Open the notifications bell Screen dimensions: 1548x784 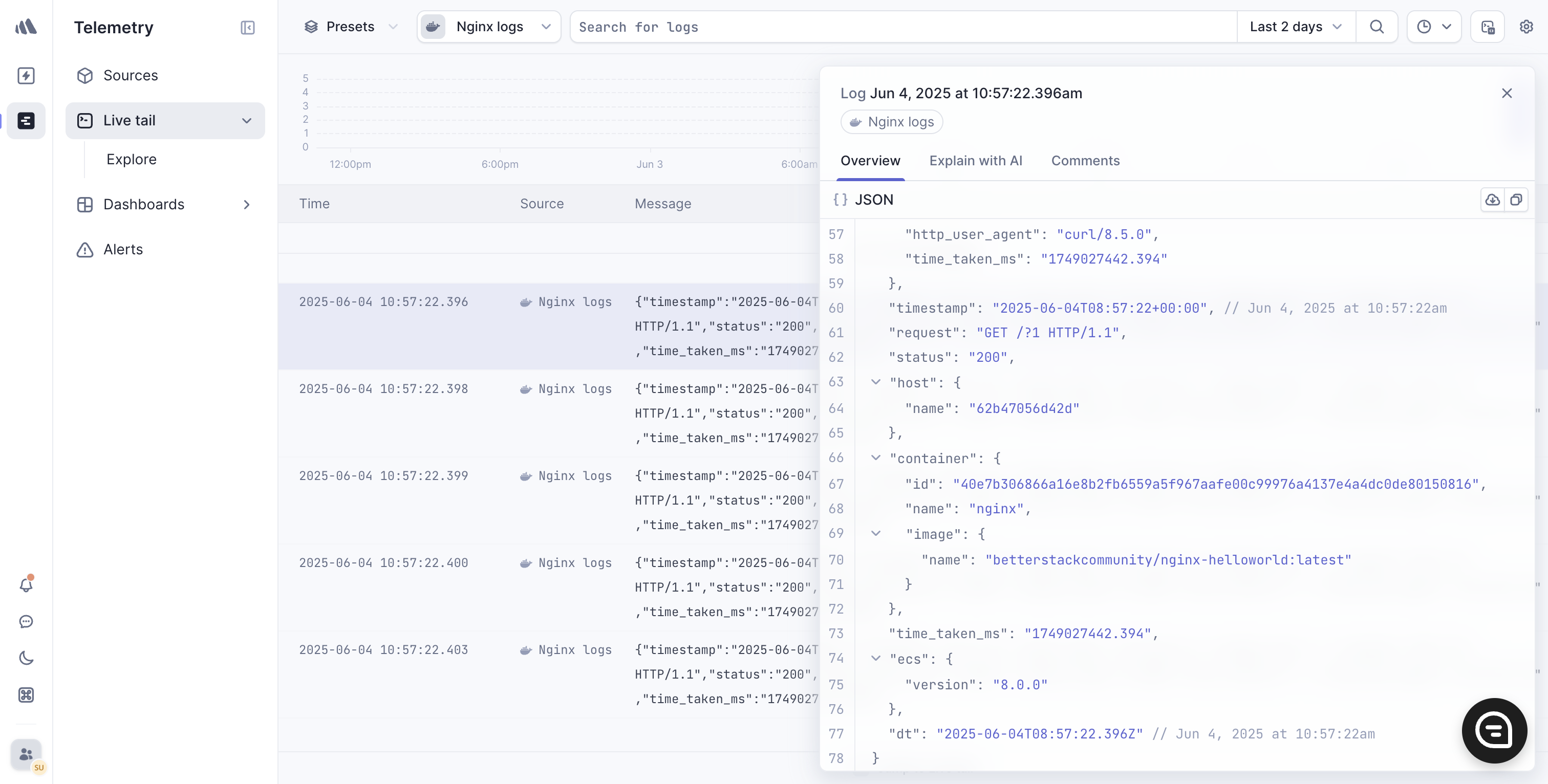26,584
